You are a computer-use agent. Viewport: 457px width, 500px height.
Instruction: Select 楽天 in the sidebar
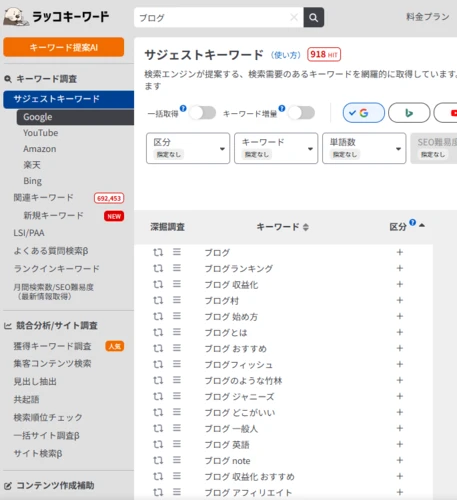coord(32,165)
